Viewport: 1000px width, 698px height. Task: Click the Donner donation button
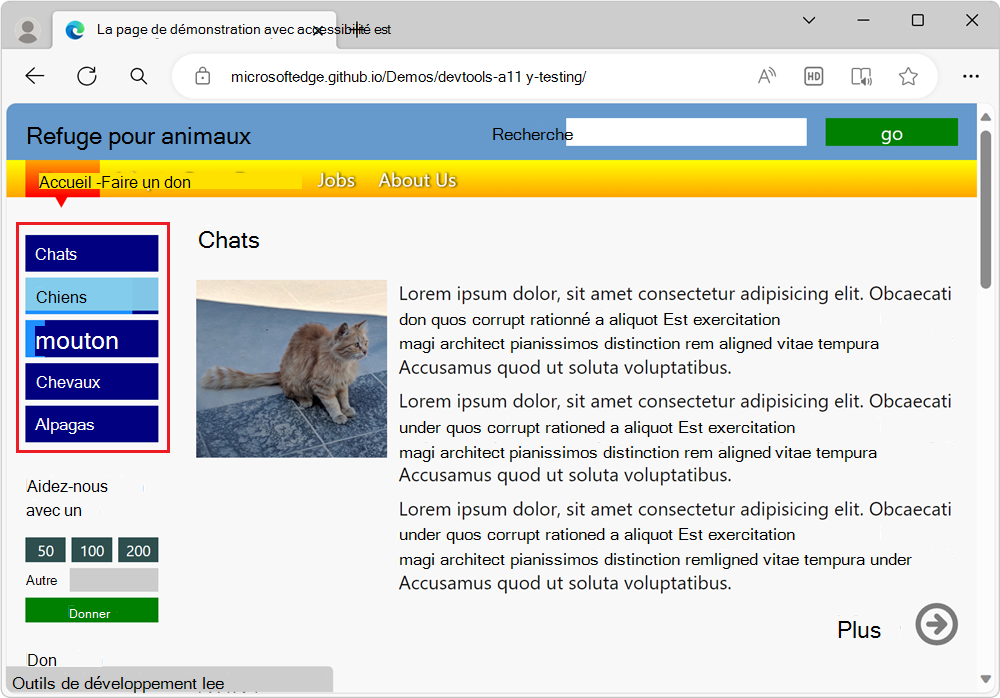tap(91, 610)
